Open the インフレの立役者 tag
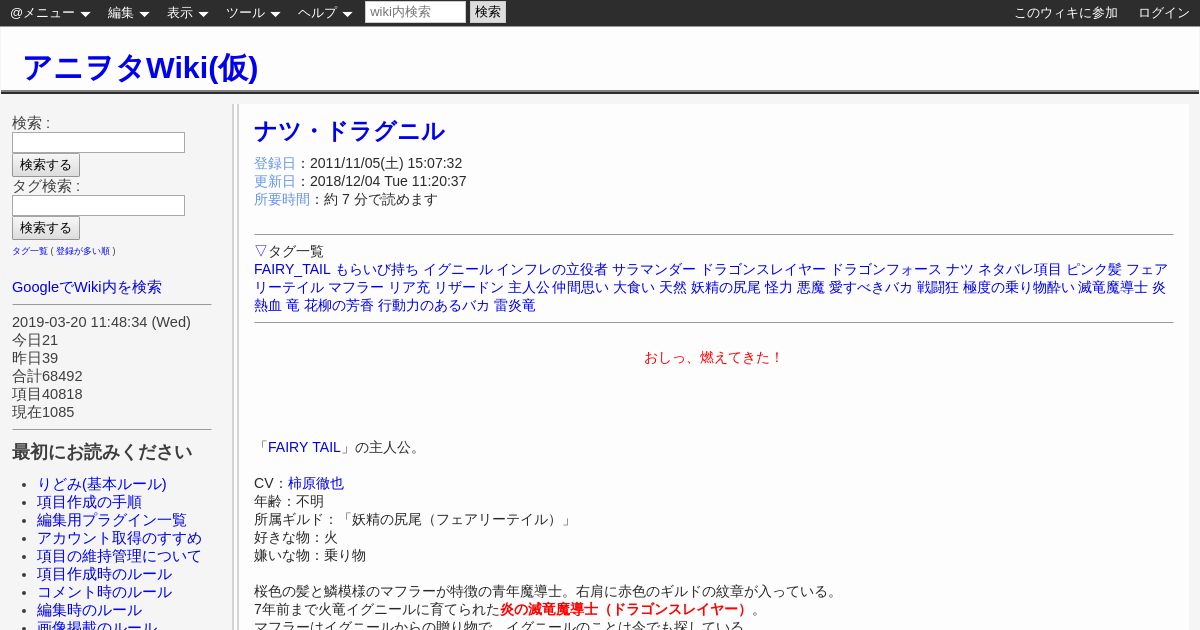The height and width of the screenshot is (630, 1200). click(552, 269)
